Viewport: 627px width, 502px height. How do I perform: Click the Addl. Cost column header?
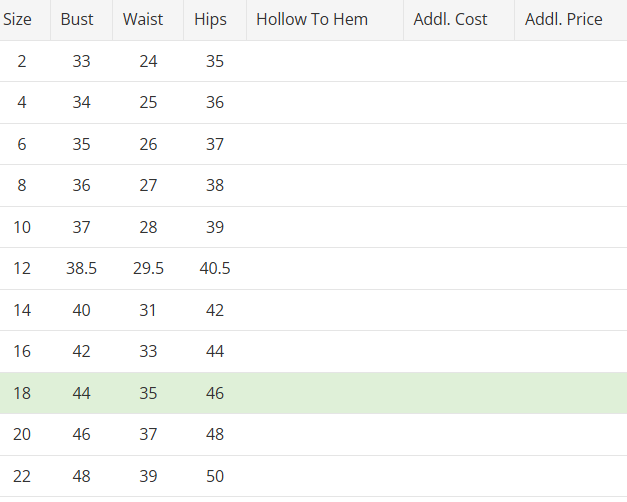[451, 20]
